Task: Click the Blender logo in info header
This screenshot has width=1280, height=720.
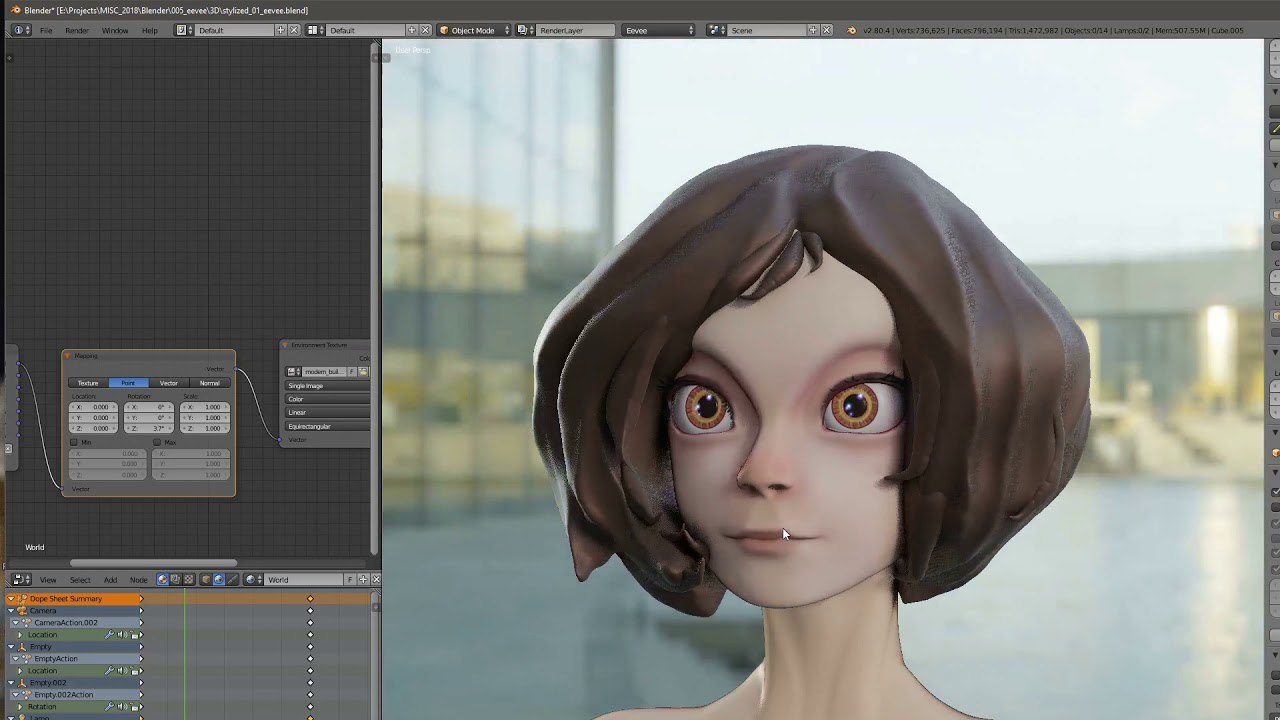Action: tap(852, 30)
